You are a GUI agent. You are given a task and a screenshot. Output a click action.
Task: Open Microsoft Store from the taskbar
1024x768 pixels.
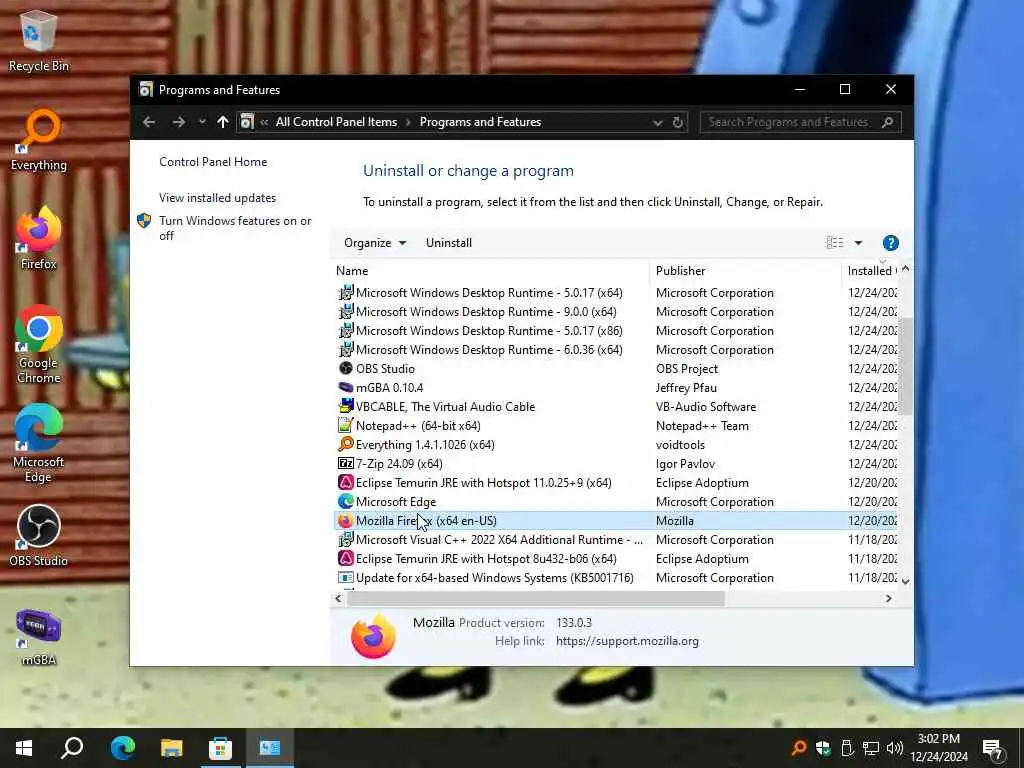(221, 748)
